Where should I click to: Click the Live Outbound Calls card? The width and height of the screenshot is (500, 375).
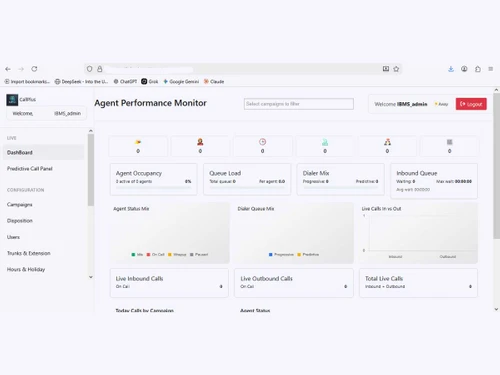[294, 283]
